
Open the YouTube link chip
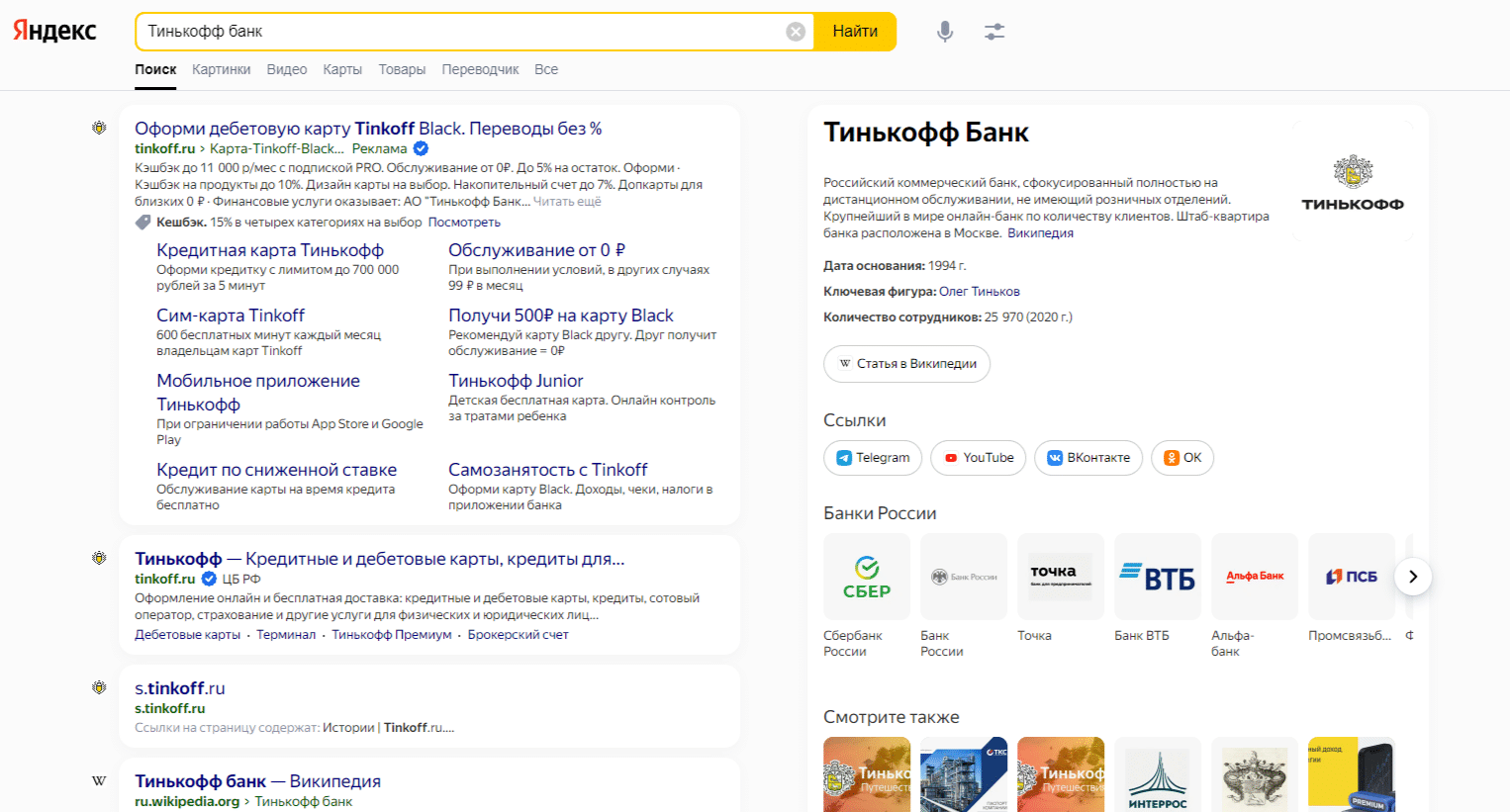978,458
